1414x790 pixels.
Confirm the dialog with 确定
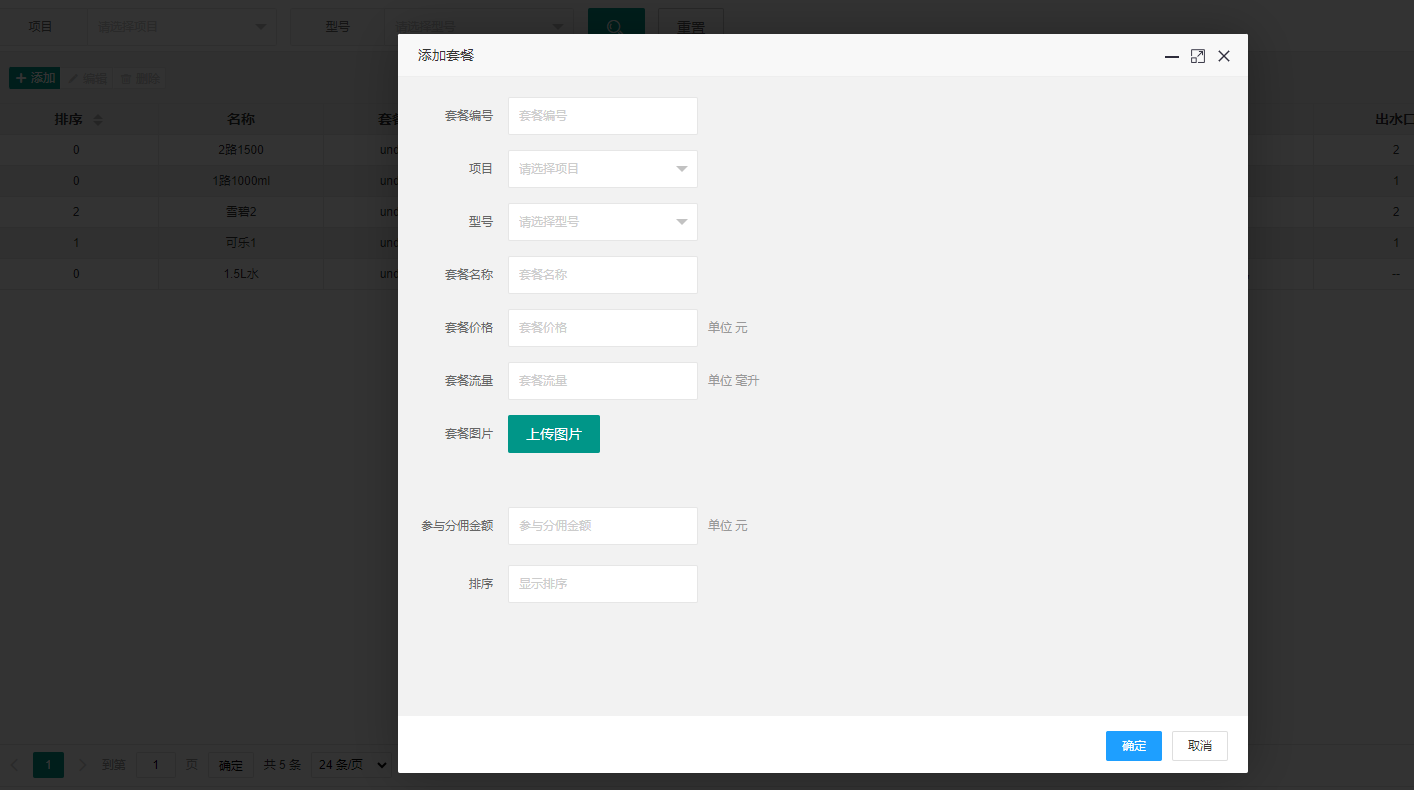(x=1134, y=746)
